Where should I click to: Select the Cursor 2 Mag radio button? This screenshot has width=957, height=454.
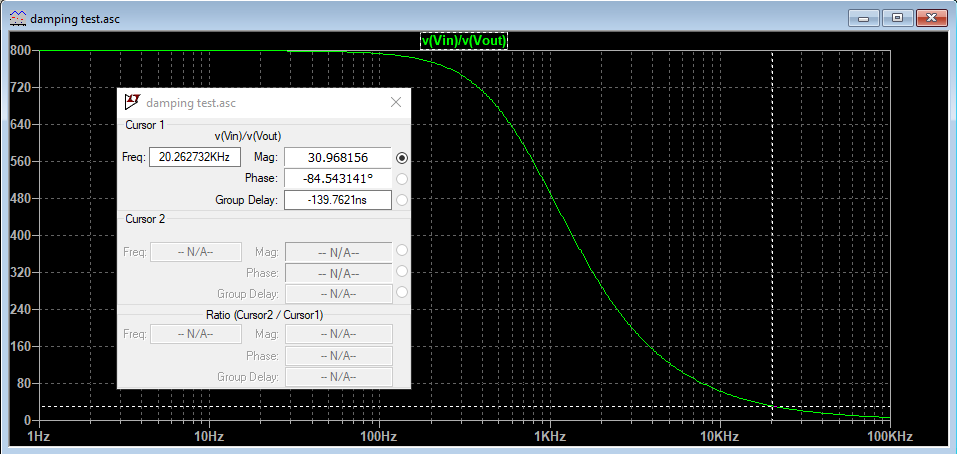(402, 251)
